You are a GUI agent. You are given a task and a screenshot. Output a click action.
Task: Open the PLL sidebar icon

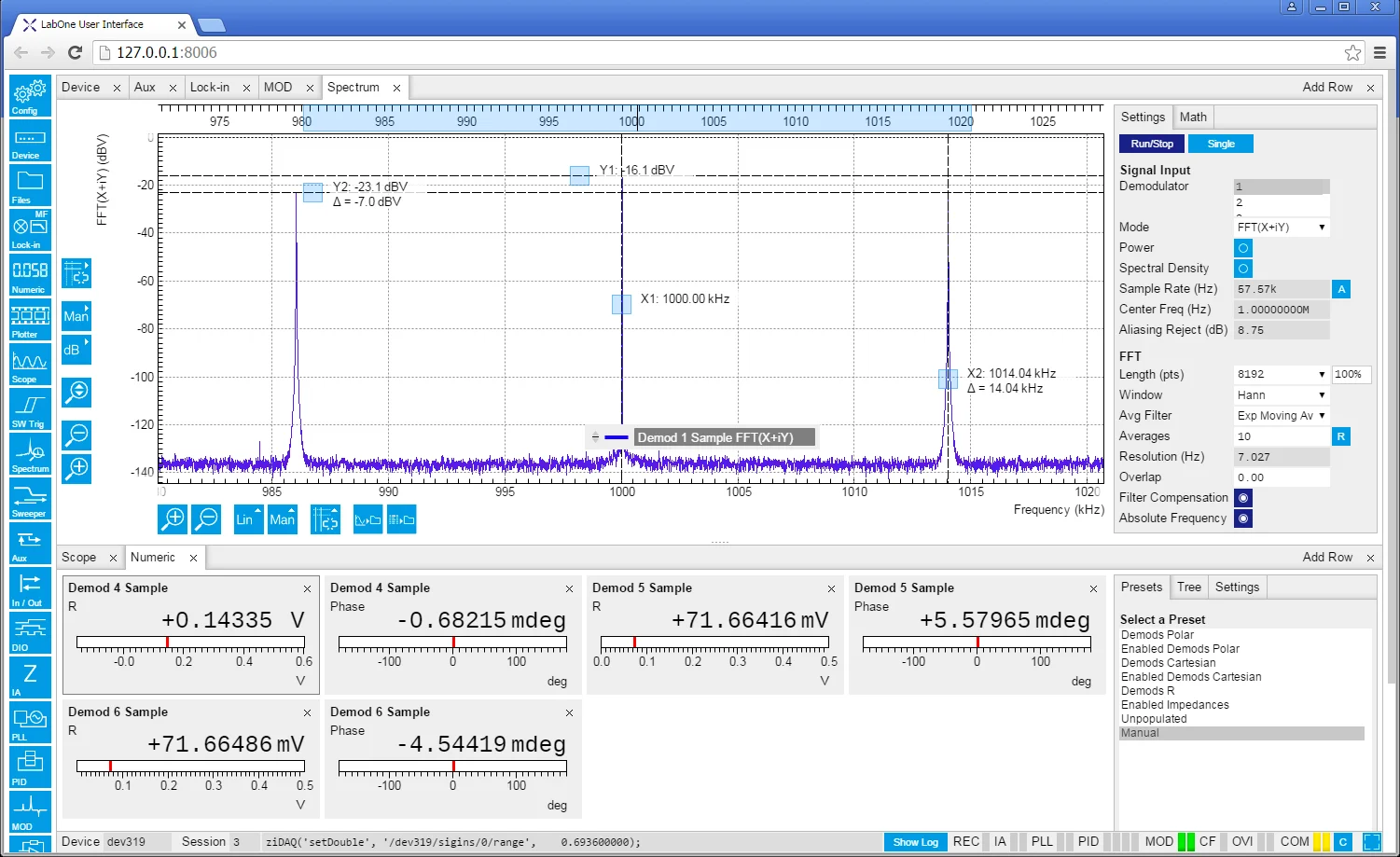tap(30, 723)
